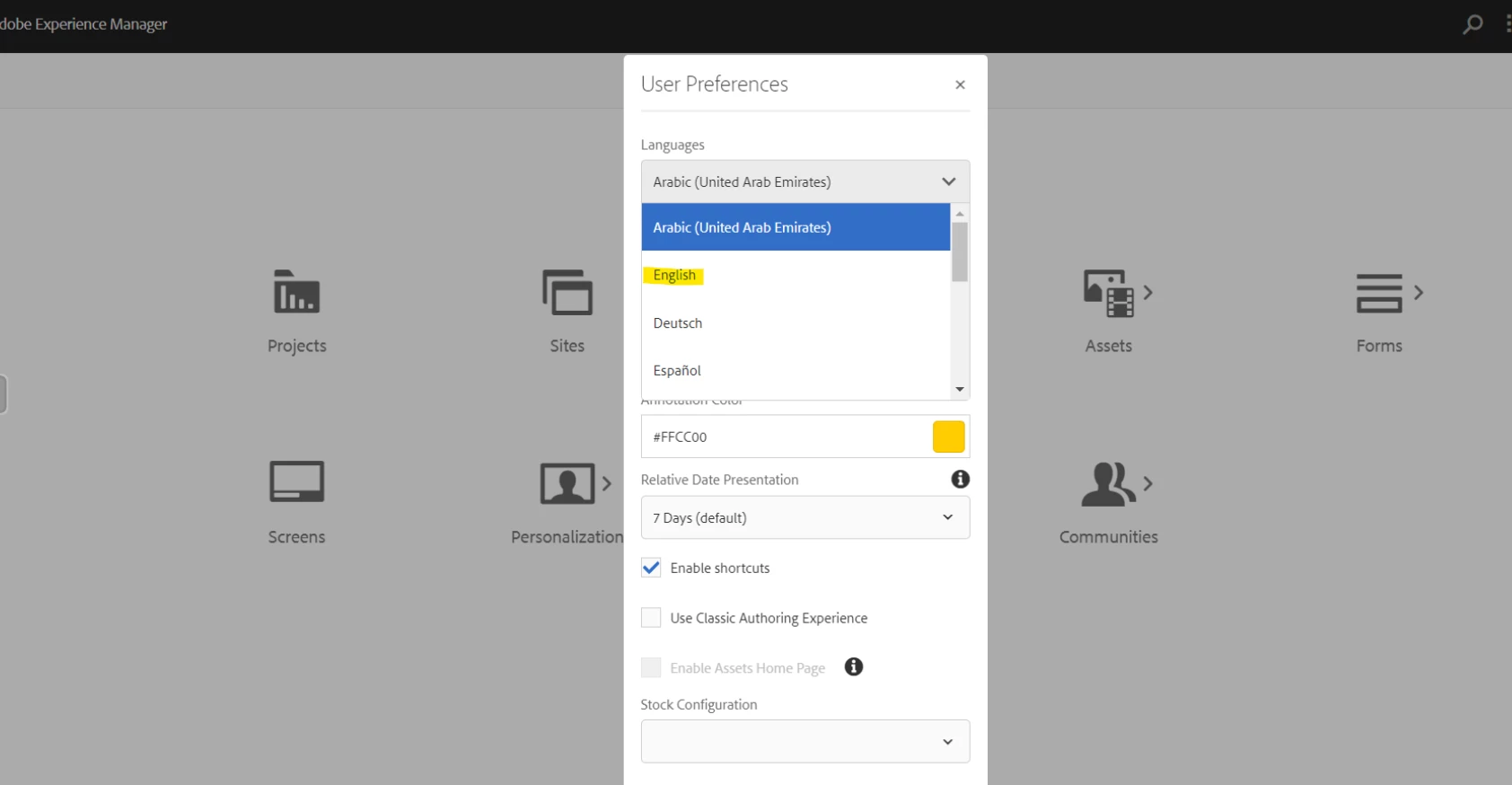Open the Personalization console icon
The width and height of the screenshot is (1512, 785).
[x=567, y=483]
